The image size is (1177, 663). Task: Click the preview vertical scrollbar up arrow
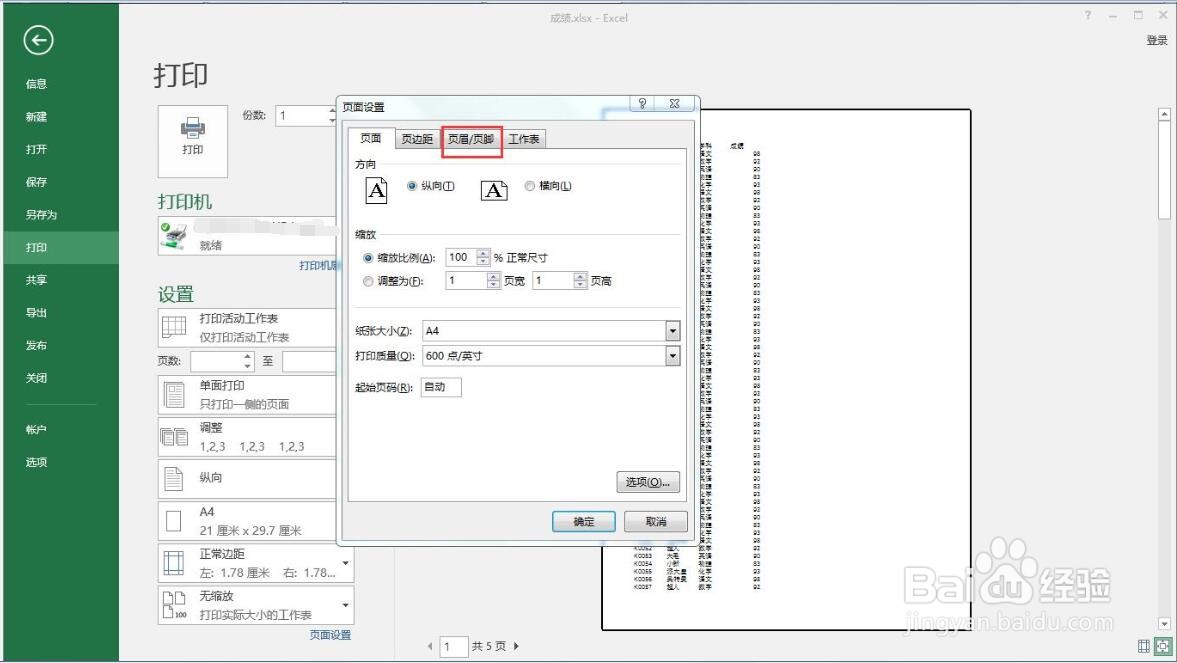tap(1164, 114)
